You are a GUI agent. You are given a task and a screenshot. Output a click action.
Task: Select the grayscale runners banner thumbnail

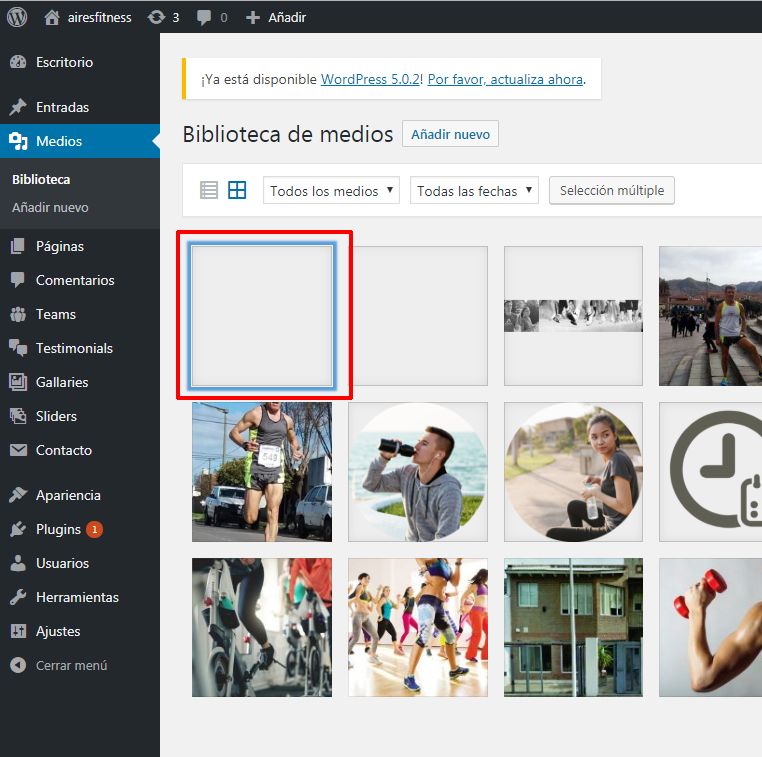(573, 316)
